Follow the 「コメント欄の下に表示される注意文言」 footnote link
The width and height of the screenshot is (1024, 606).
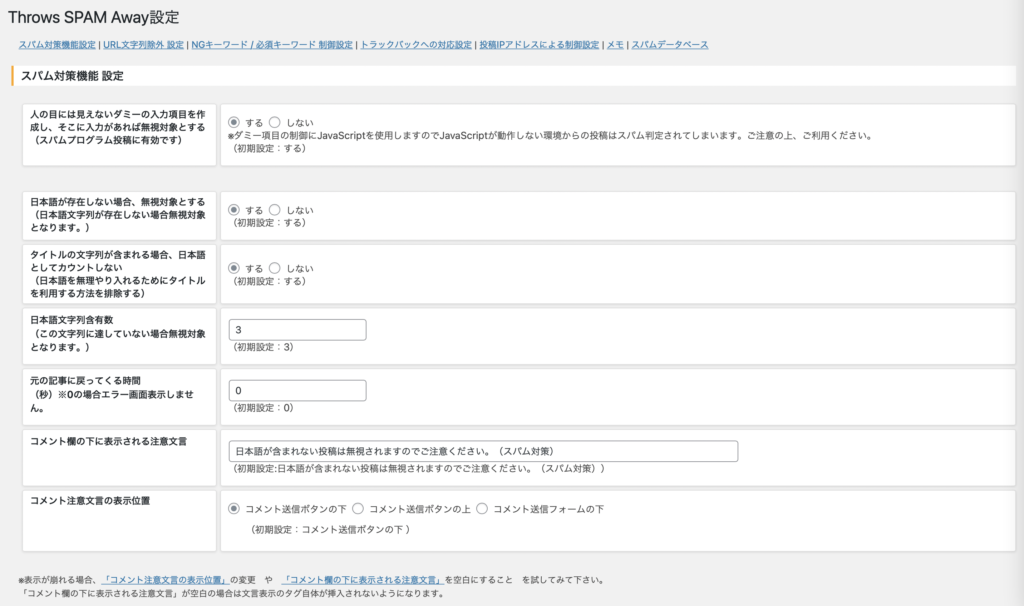click(x=362, y=580)
